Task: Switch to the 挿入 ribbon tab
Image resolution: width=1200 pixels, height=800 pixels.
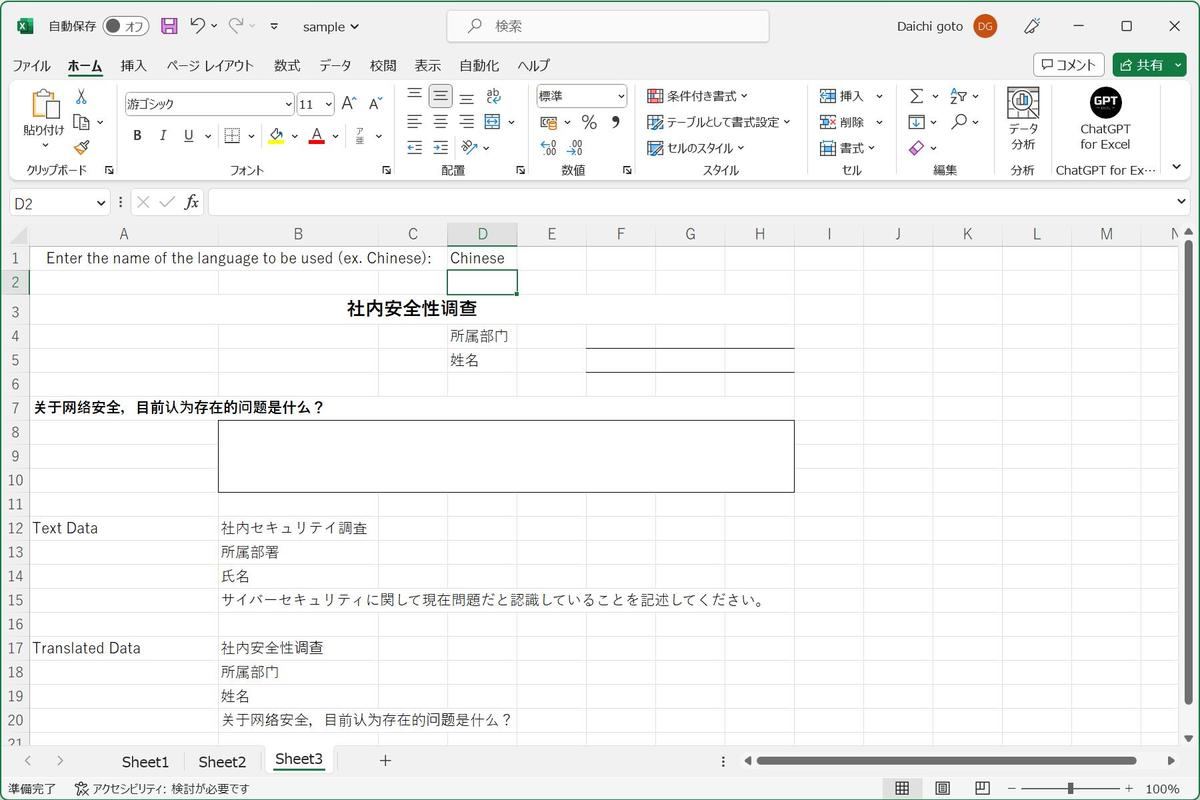Action: tap(134, 65)
